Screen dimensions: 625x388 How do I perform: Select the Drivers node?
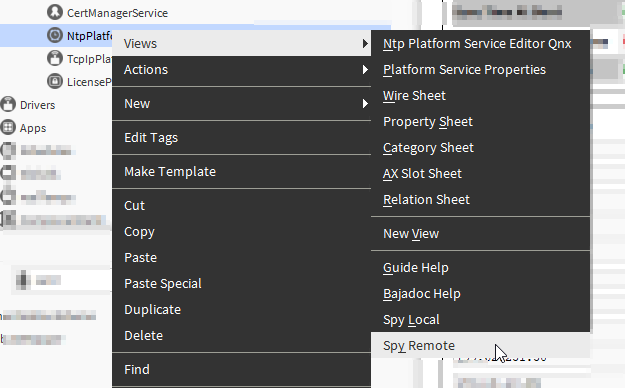click(37, 105)
